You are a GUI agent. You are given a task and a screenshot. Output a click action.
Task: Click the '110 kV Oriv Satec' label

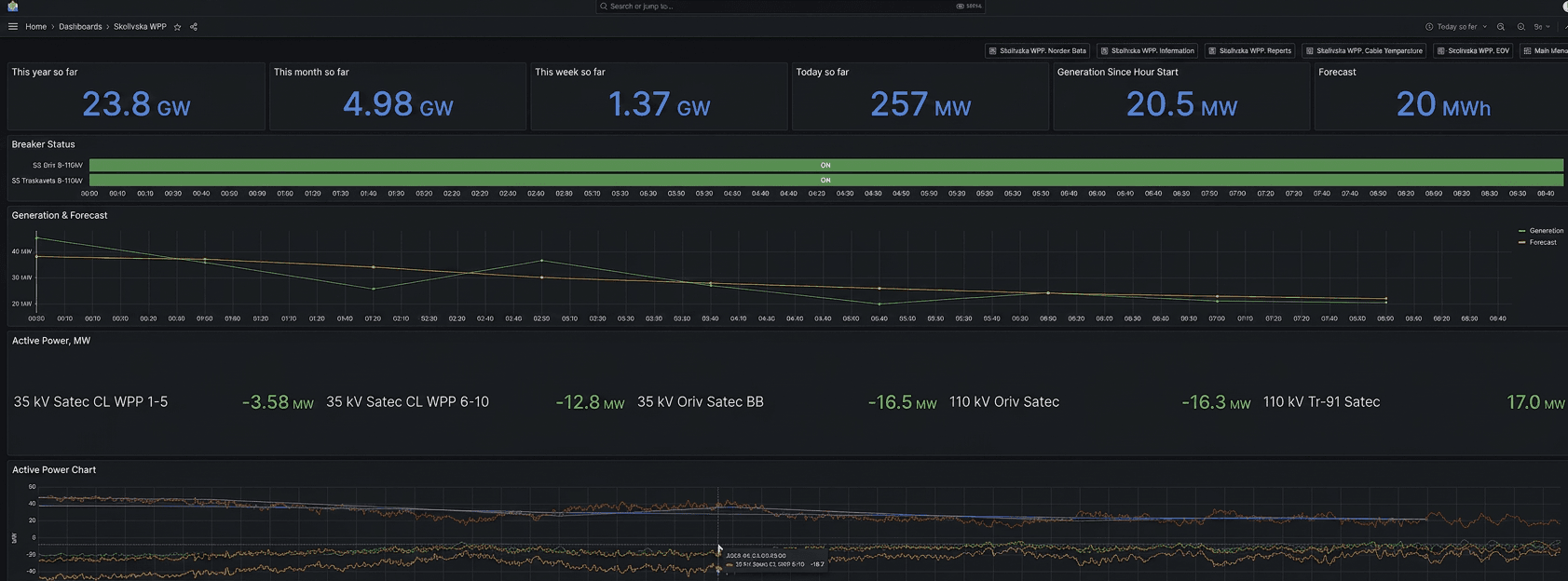1004,402
